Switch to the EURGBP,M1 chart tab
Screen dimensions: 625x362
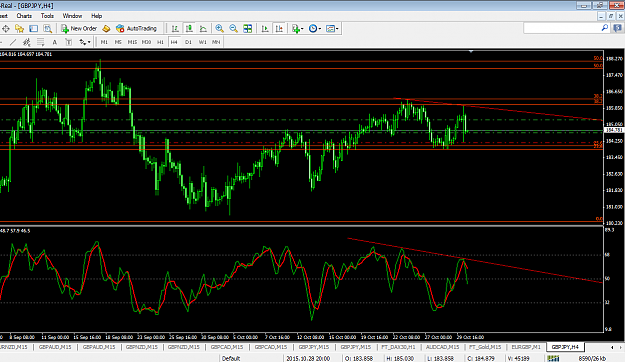click(x=526, y=347)
